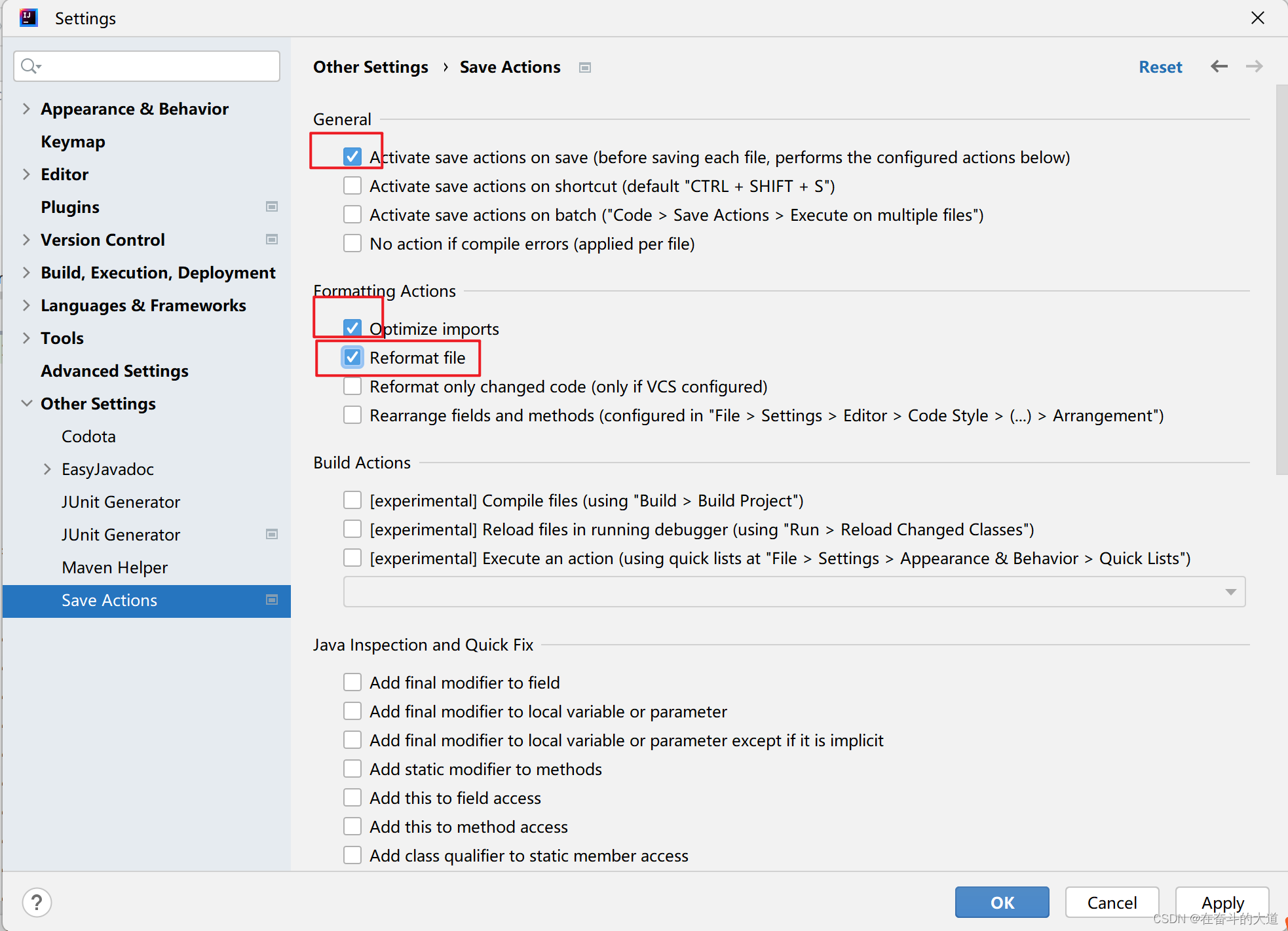Click the IntelliJ IDEA logo in the title bar
This screenshot has width=1288, height=931.
(x=28, y=18)
